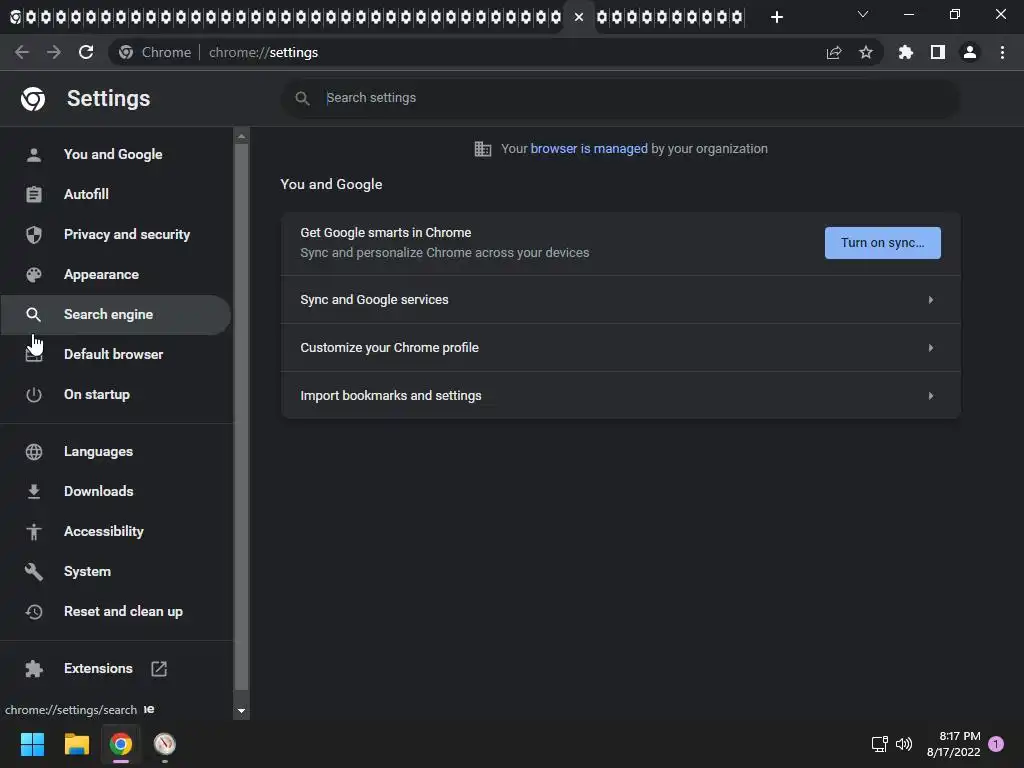Screen dimensions: 1024x768
Task: Click the Accessibility figure icon
Action: [34, 532]
